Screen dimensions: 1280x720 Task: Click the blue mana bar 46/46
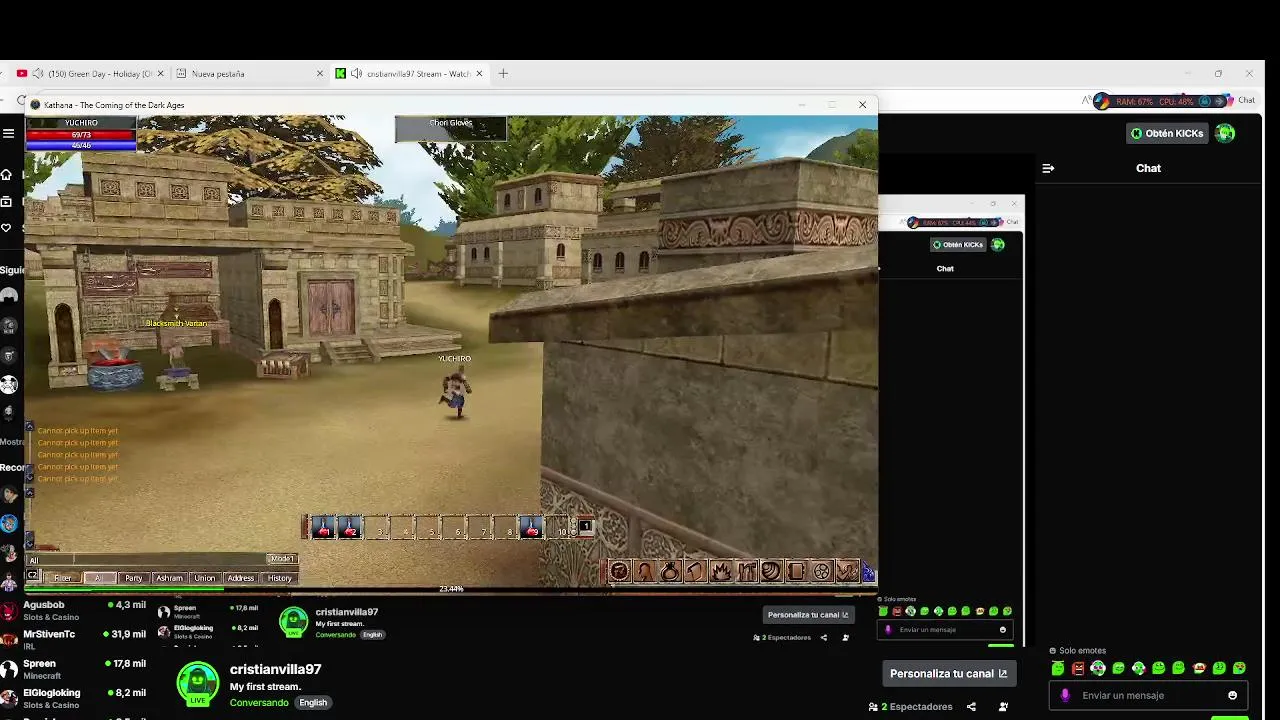pyautogui.click(x=81, y=145)
